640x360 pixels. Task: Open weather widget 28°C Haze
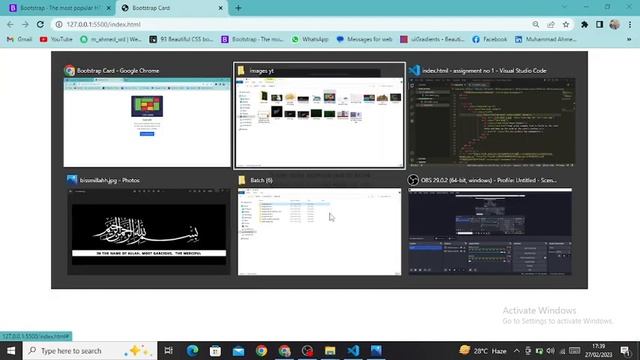pyautogui.click(x=483, y=351)
